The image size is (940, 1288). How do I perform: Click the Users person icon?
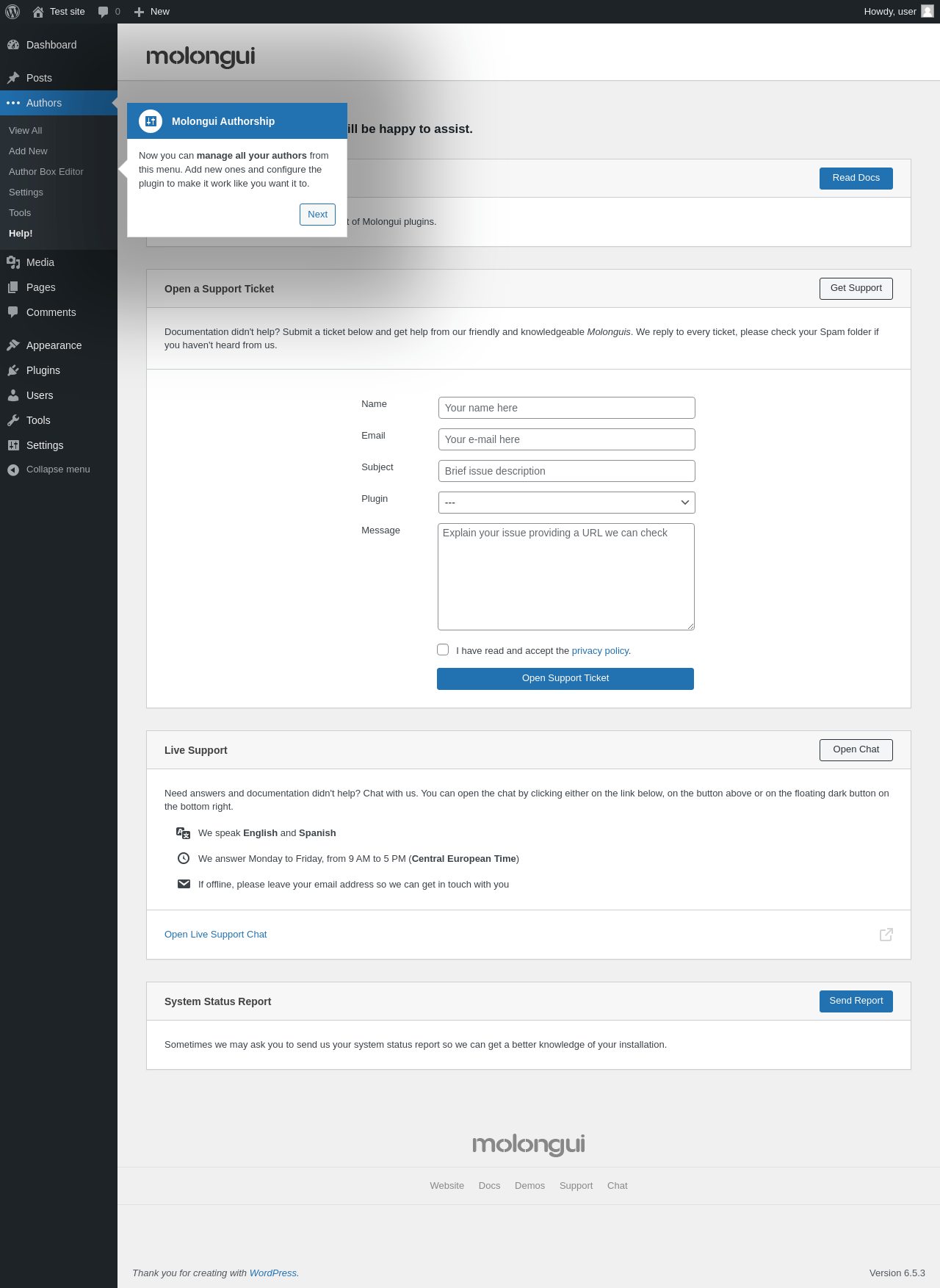click(13, 395)
